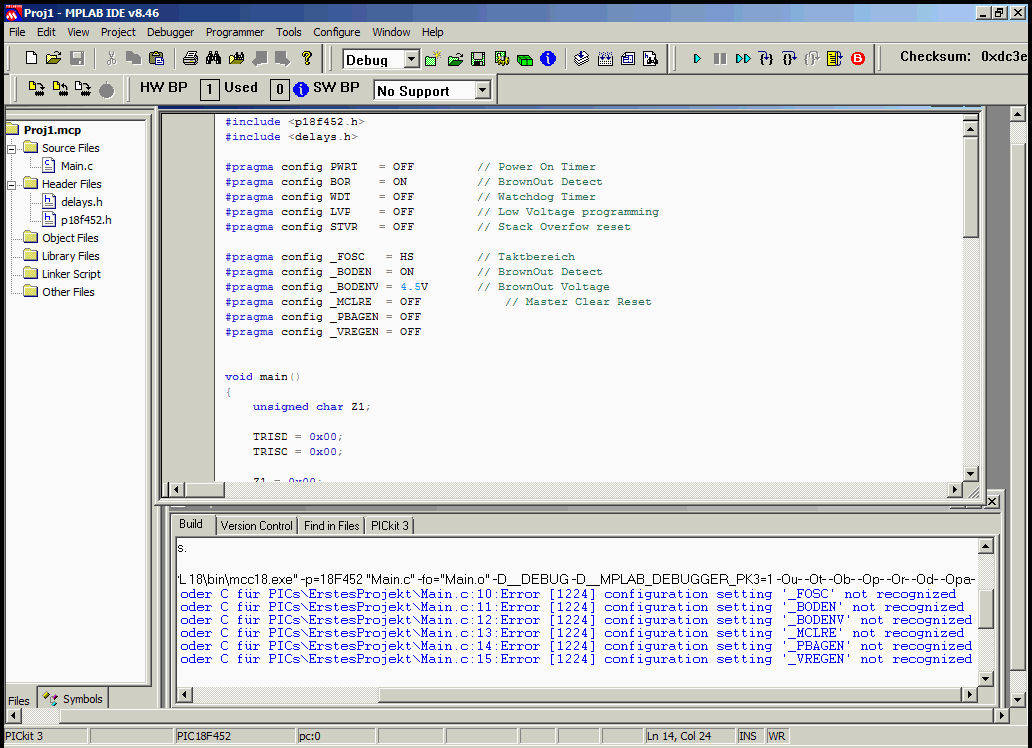Select delays.h in the project tree

point(82,202)
